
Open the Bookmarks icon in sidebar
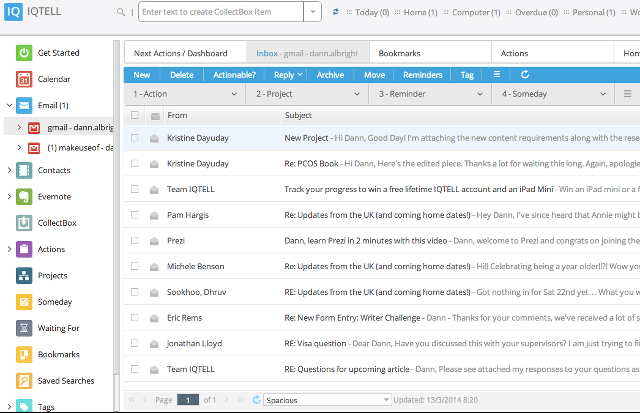(24, 354)
